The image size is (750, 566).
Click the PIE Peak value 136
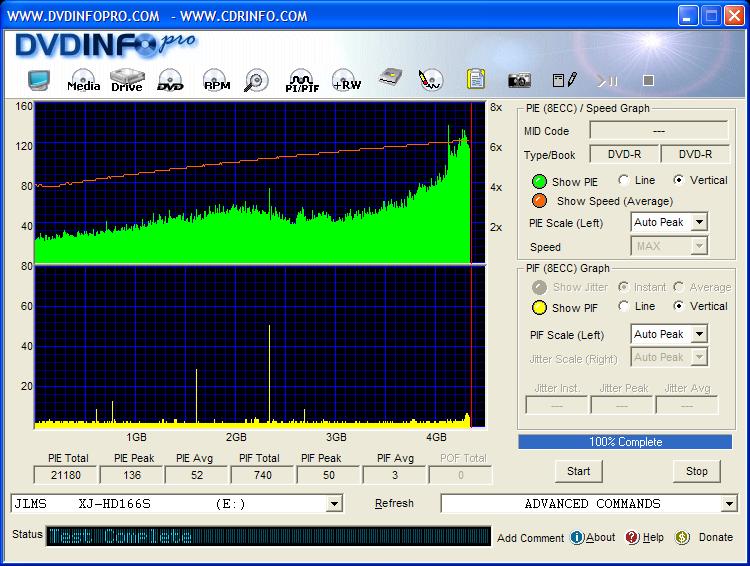point(132,475)
